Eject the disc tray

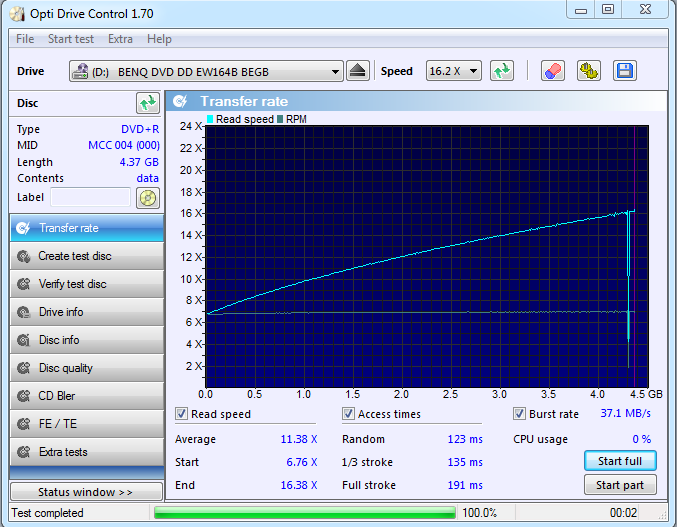[358, 71]
